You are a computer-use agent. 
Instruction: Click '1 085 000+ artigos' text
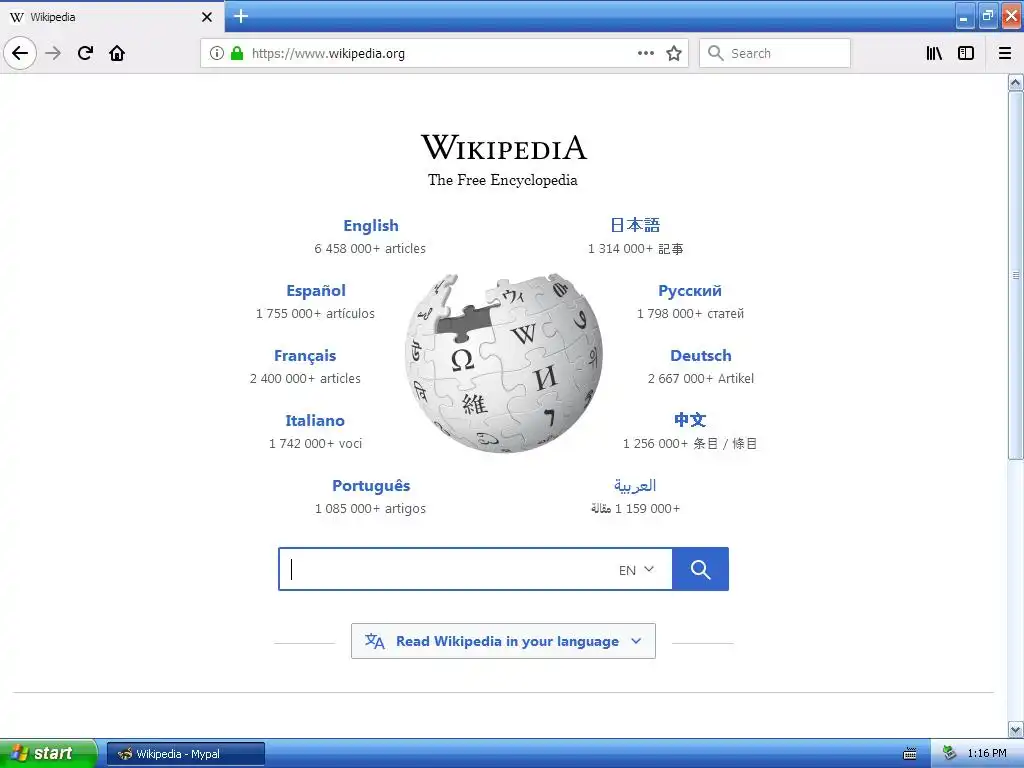coord(370,509)
